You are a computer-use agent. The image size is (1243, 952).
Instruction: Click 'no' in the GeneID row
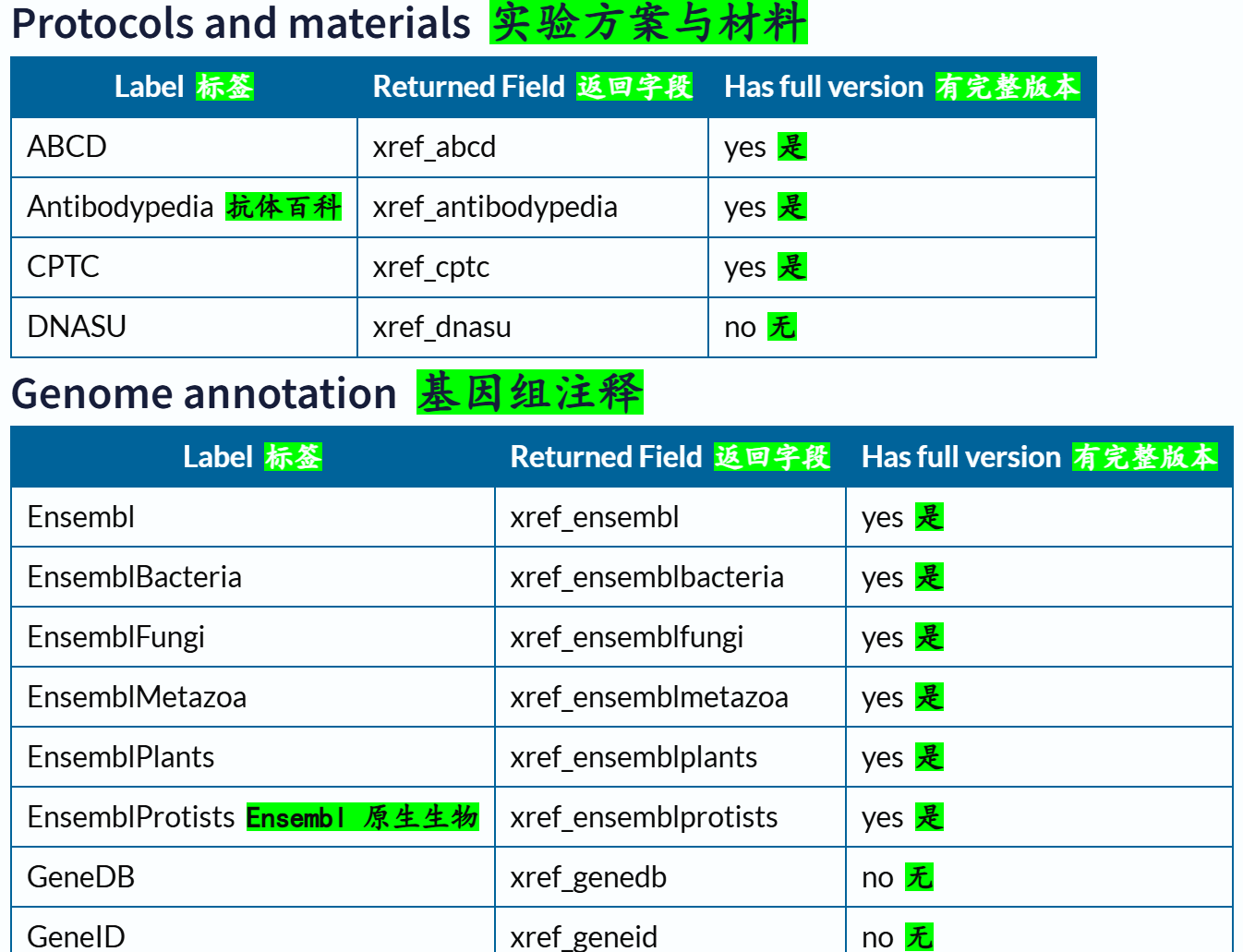point(878,937)
